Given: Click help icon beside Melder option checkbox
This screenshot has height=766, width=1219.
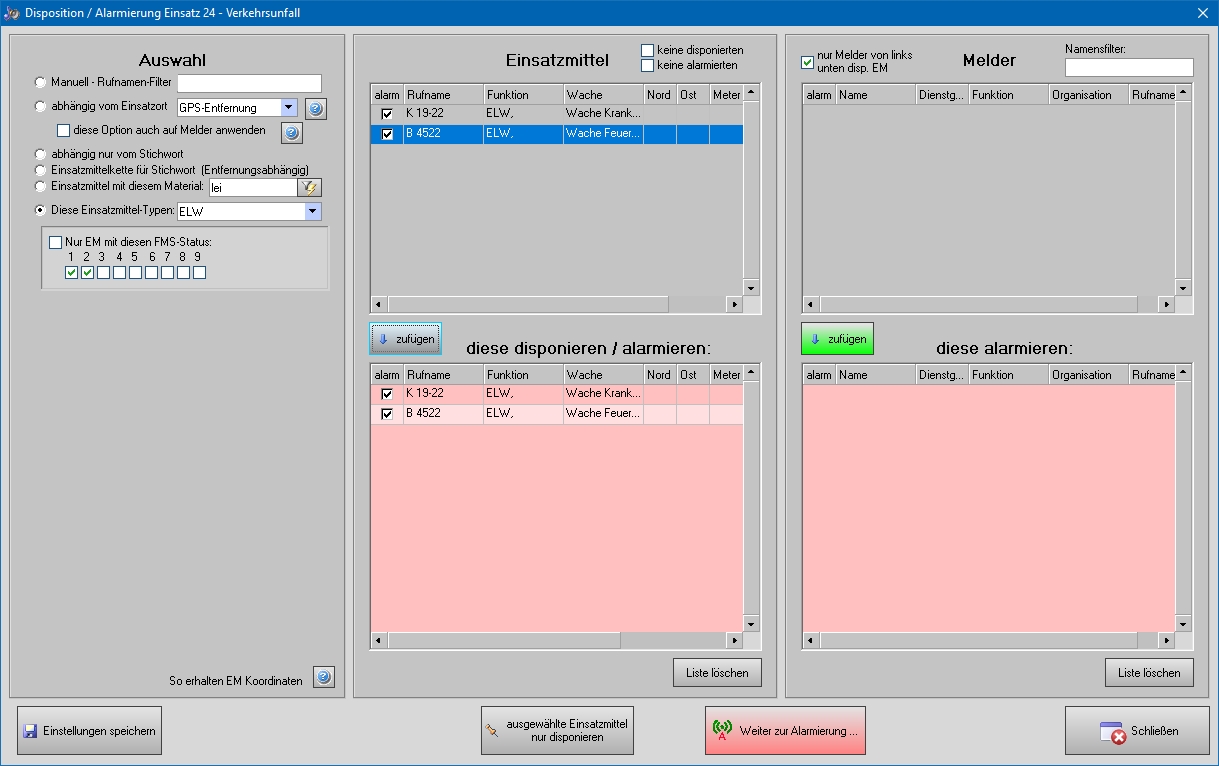Looking at the screenshot, I should 291,133.
